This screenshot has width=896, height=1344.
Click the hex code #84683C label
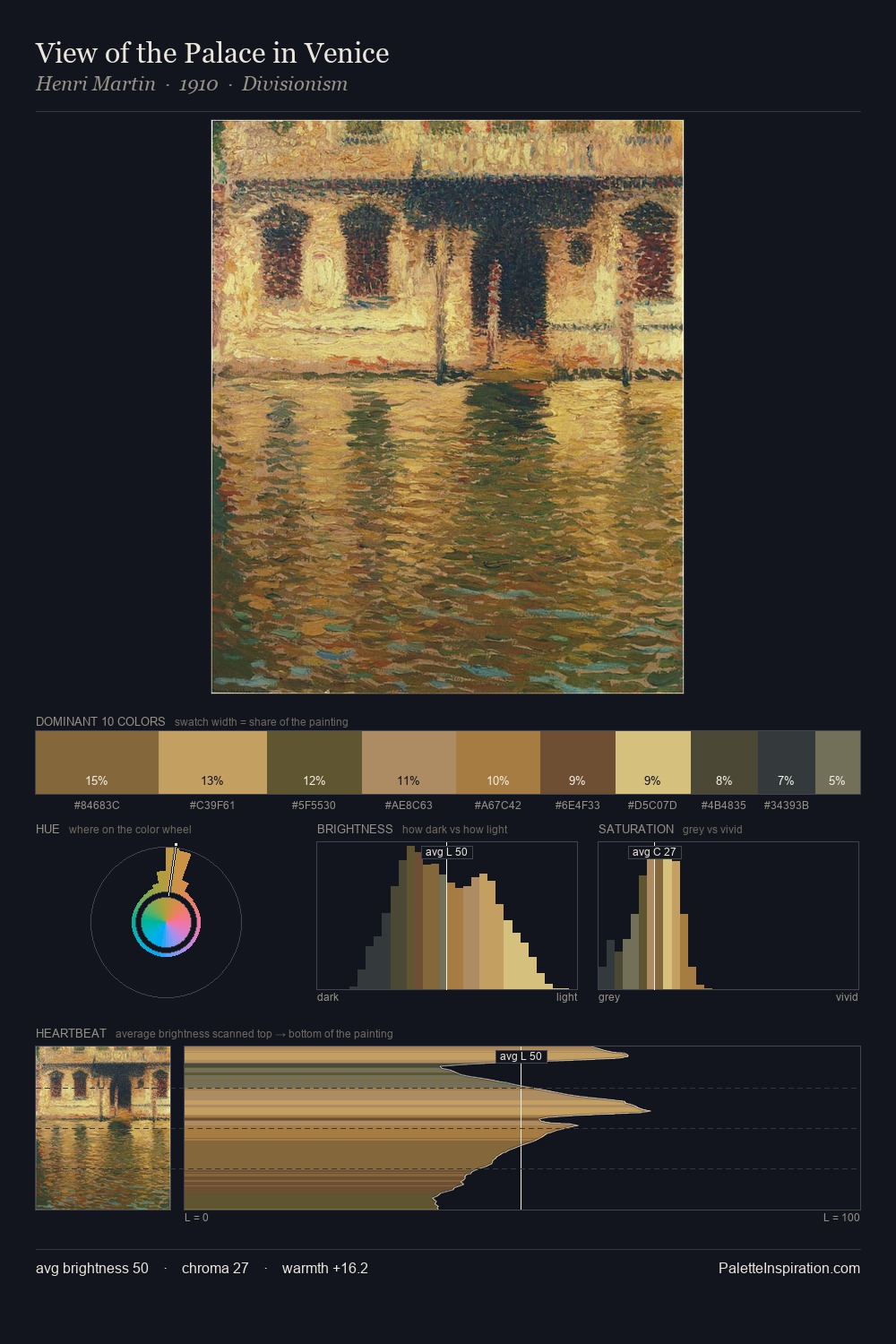97,806
